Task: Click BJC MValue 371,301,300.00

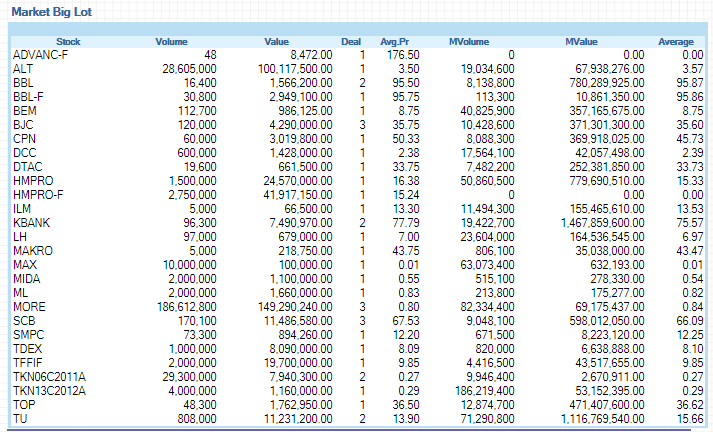Action: click(x=607, y=125)
